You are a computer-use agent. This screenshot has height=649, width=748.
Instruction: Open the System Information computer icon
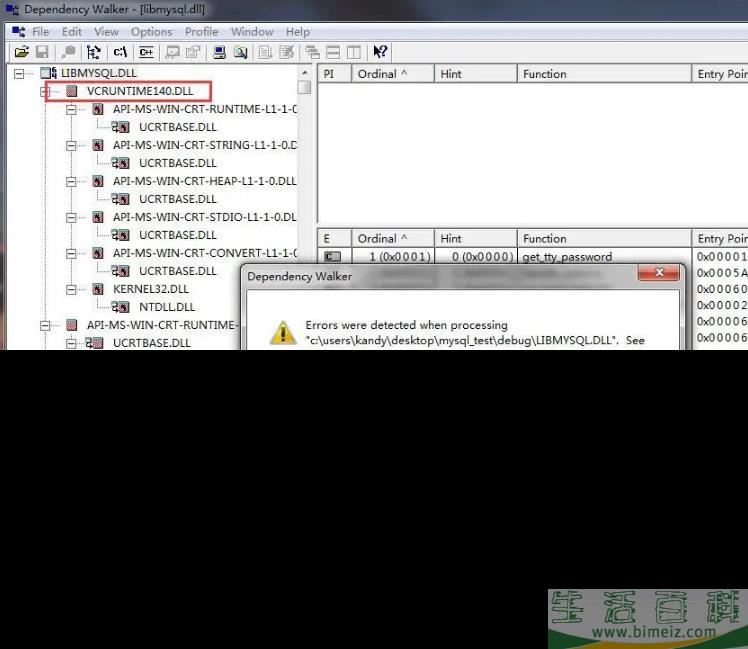pos(219,52)
